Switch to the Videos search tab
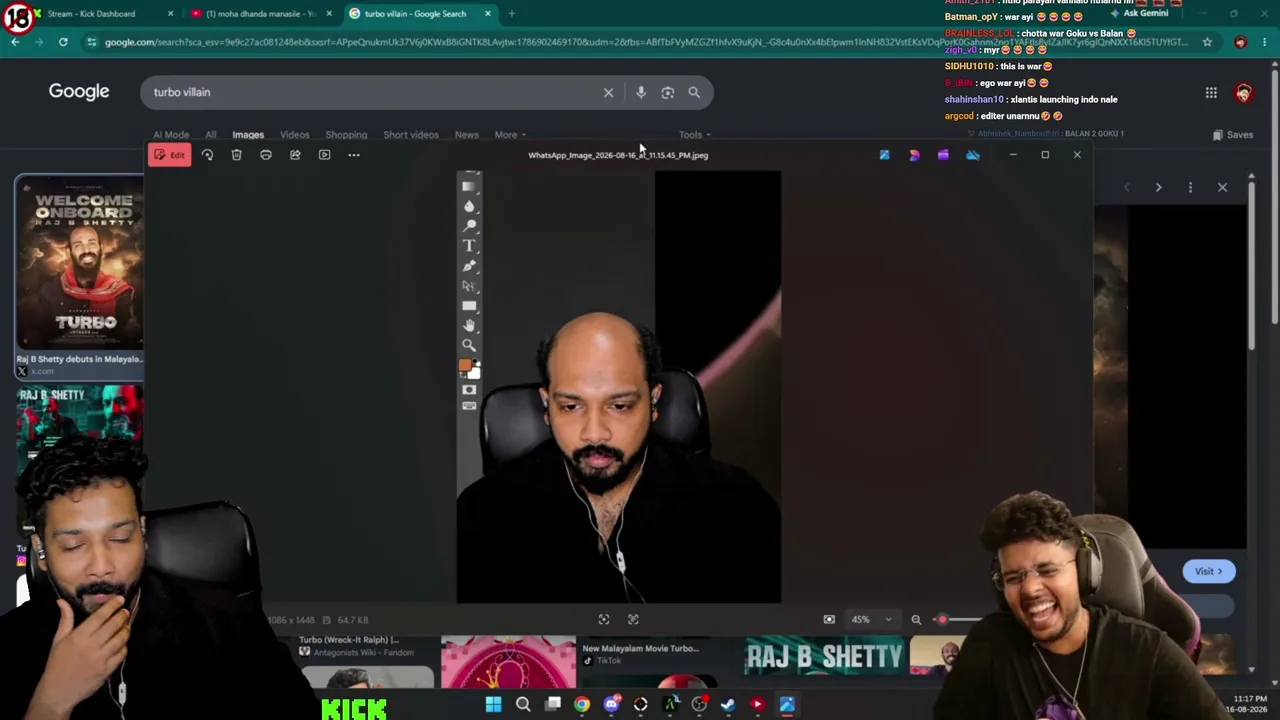 point(295,135)
